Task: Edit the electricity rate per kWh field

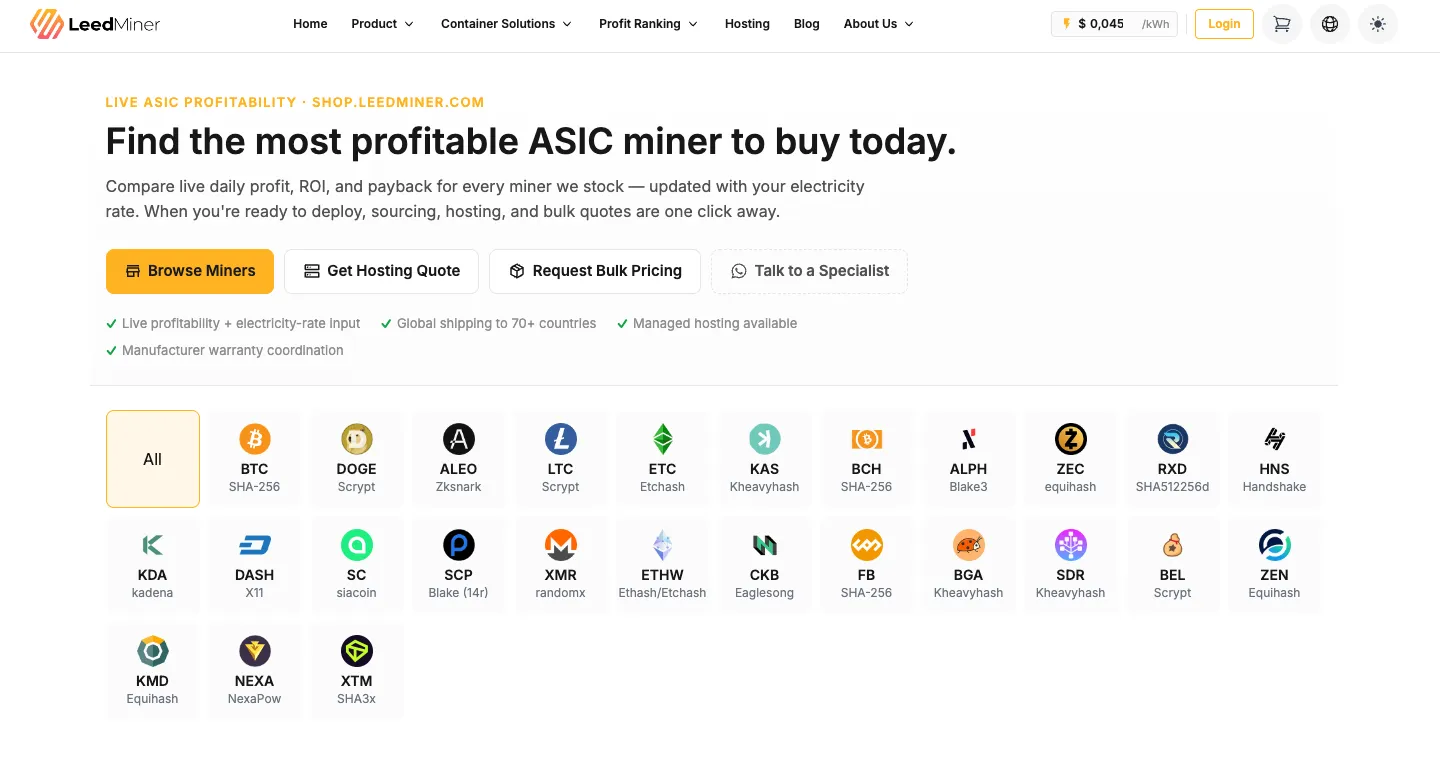Action: (1114, 24)
